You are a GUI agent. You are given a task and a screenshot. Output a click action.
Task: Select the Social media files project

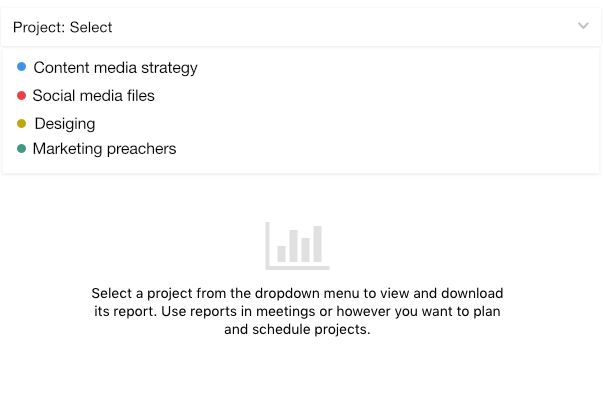click(x=94, y=96)
